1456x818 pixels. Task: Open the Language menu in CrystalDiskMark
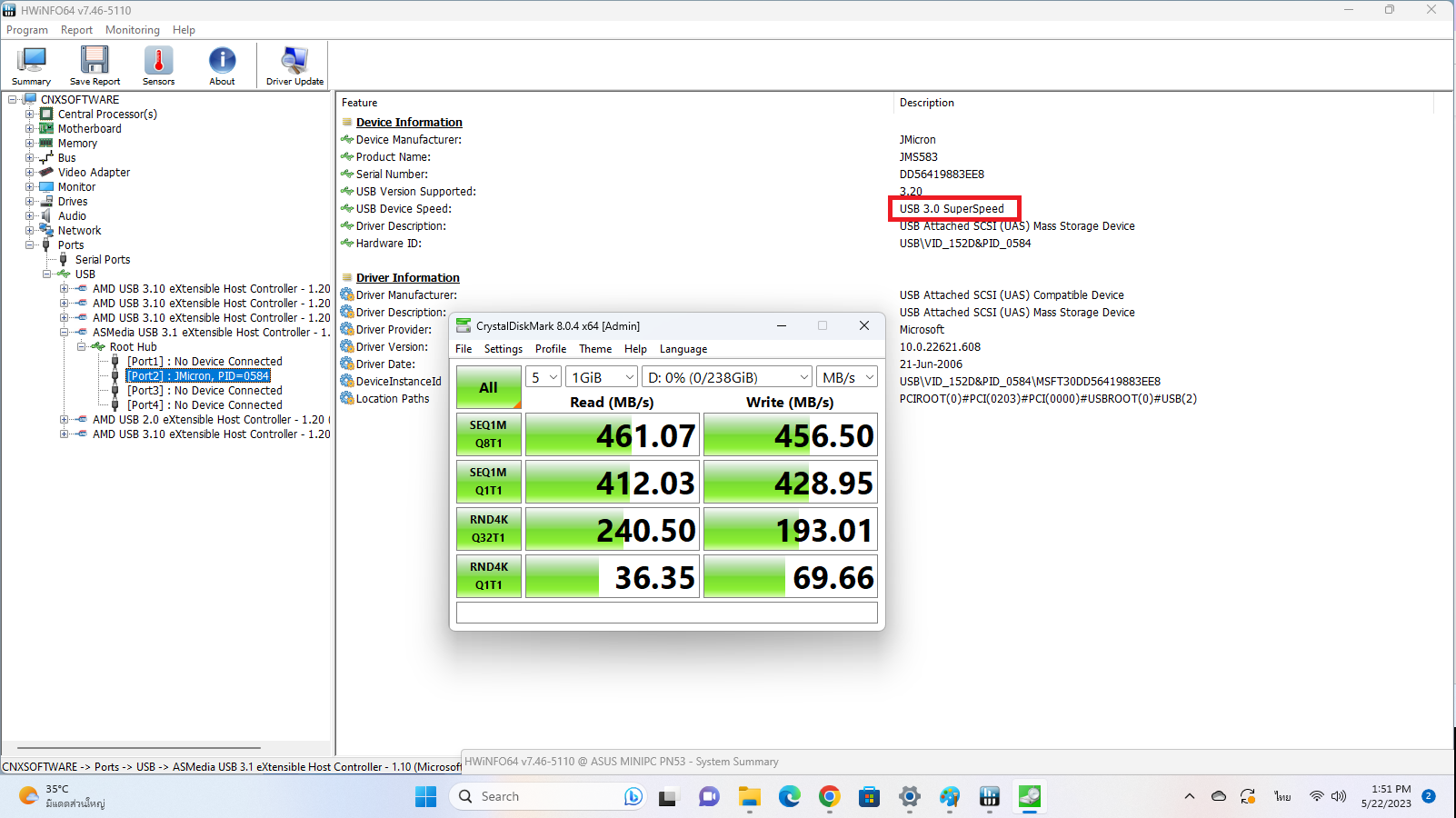[x=683, y=349]
